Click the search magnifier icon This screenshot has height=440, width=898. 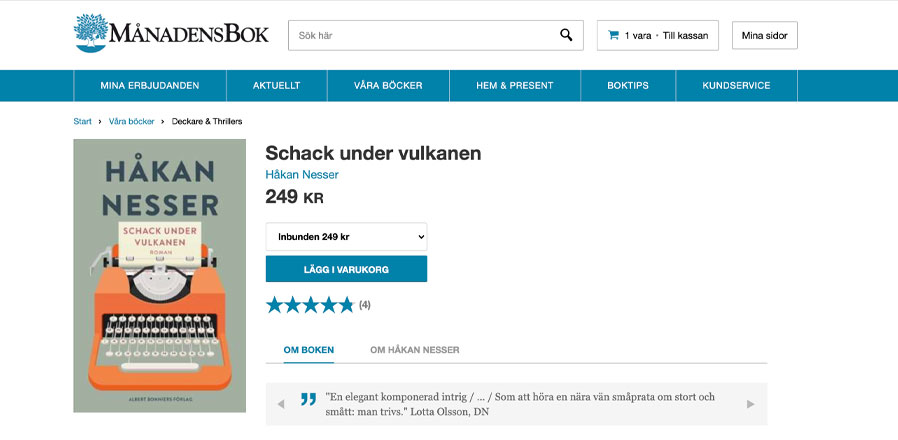tap(566, 35)
